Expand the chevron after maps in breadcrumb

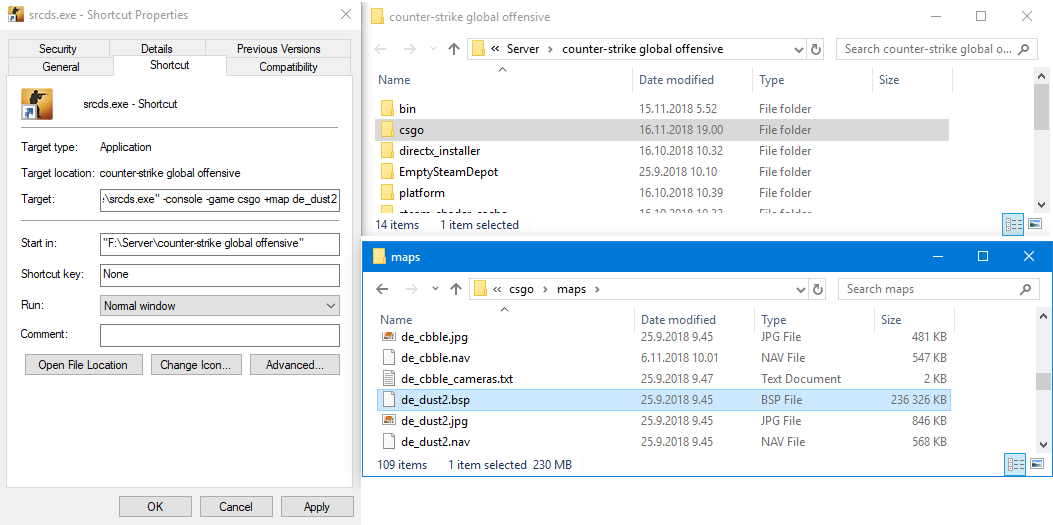(597, 289)
